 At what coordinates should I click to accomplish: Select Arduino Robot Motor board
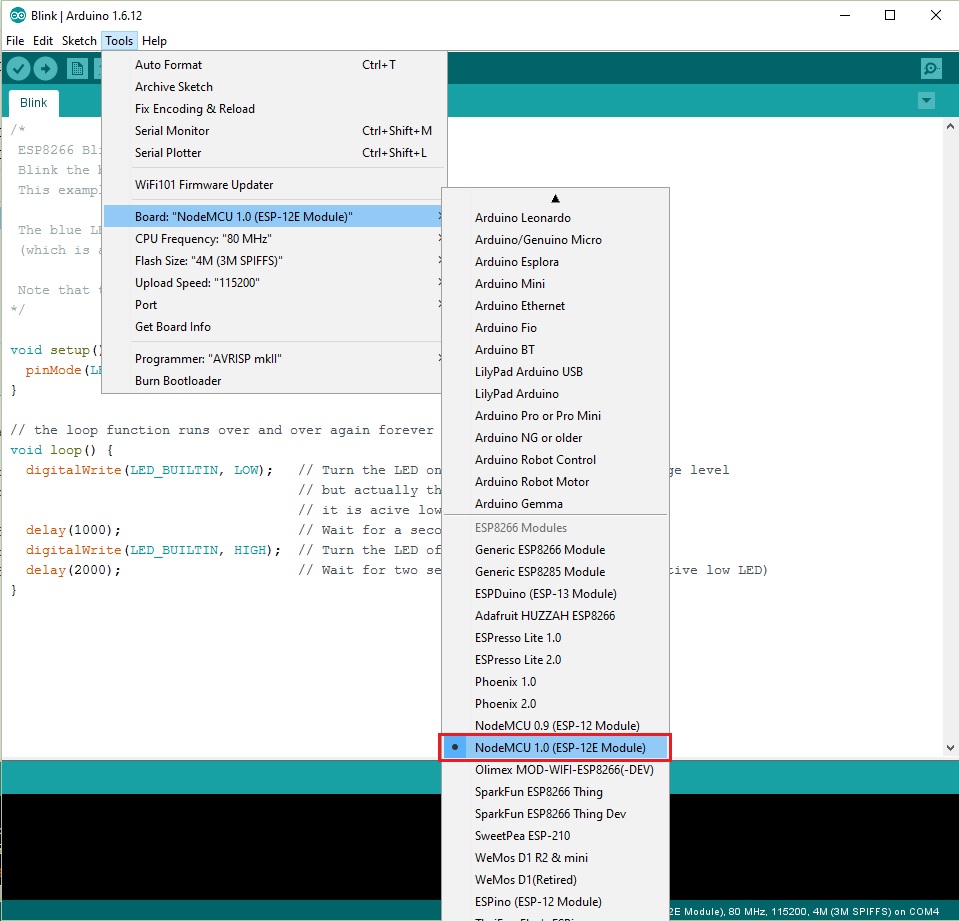click(555, 482)
